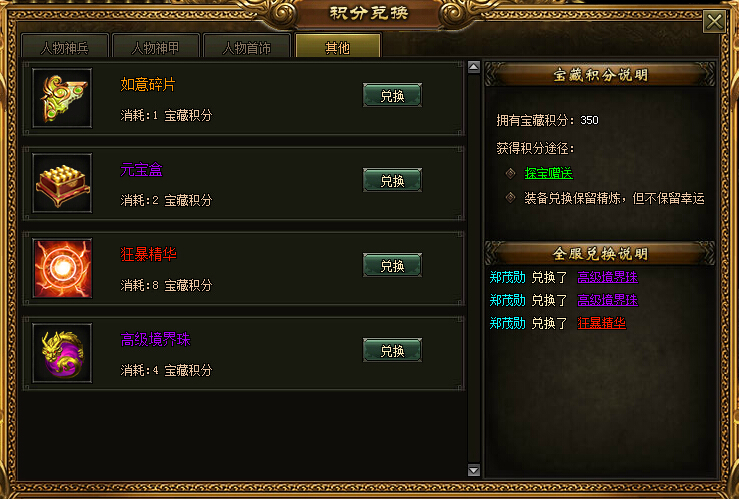The height and width of the screenshot is (499, 739).
Task: Click 兑换 button for 元宝盒
Action: (392, 180)
